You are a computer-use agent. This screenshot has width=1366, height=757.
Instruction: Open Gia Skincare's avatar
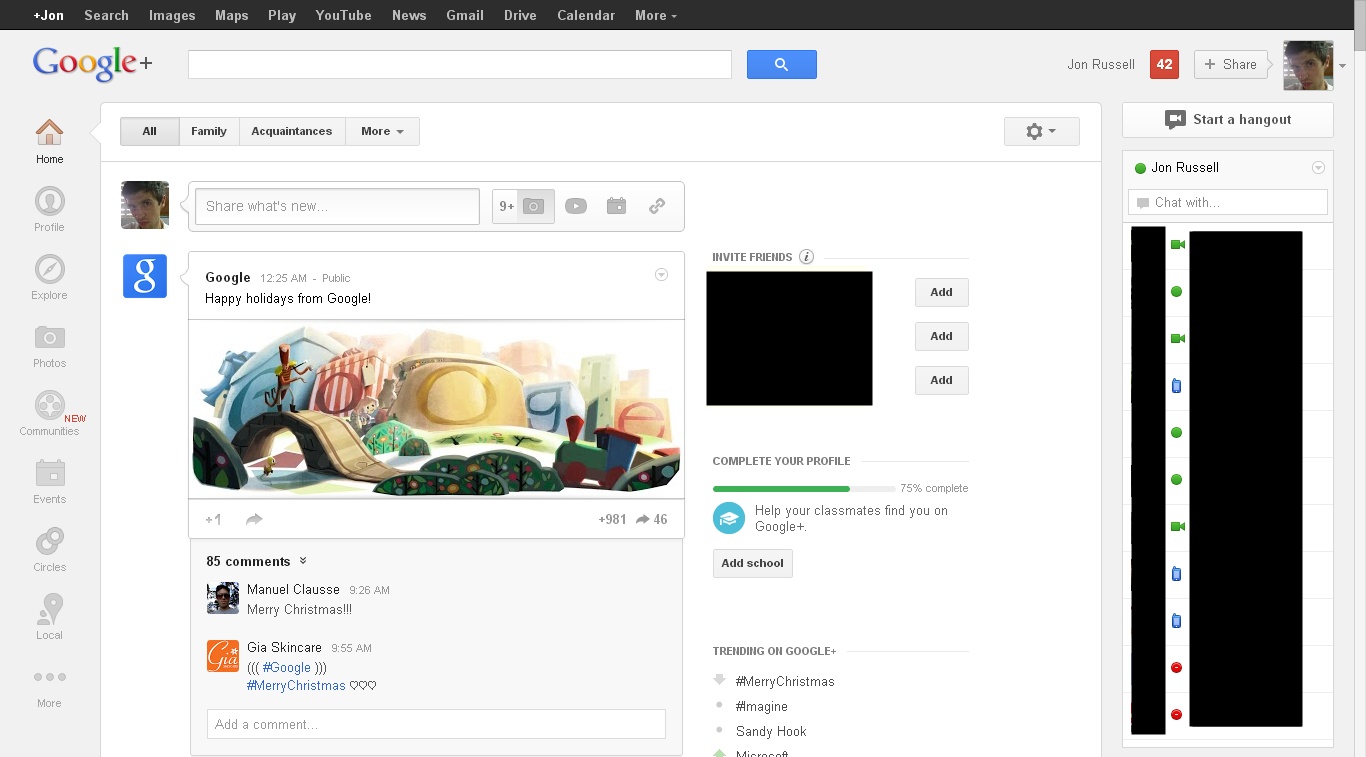223,656
